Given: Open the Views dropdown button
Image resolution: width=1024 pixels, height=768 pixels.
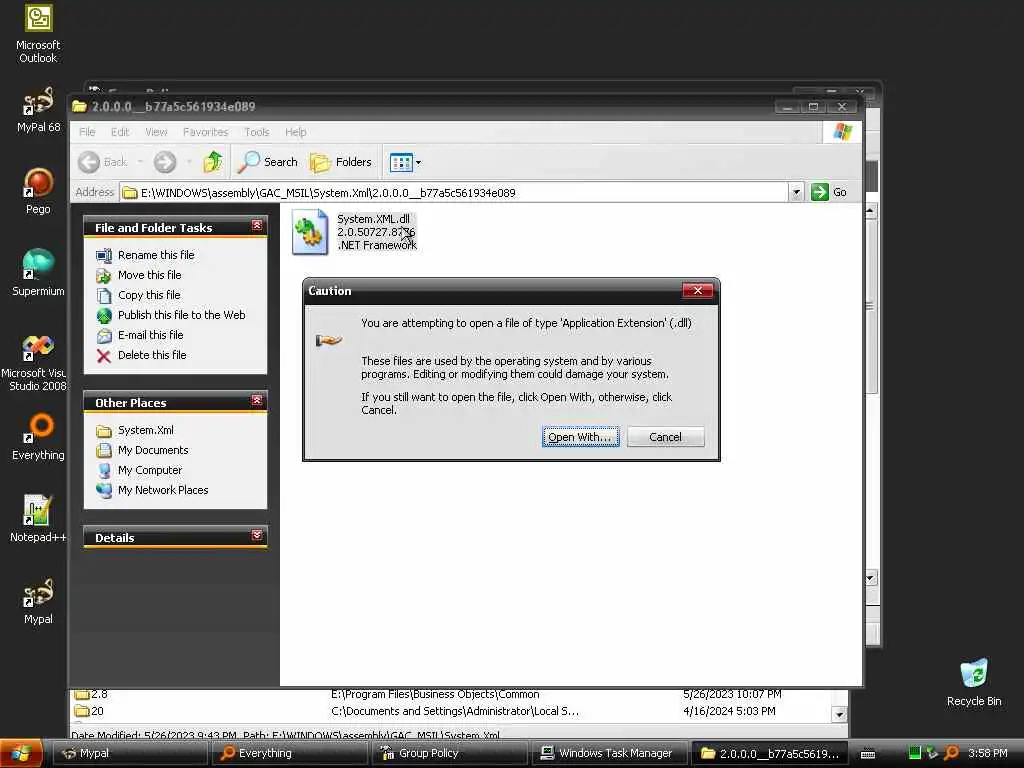Looking at the screenshot, I should pyautogui.click(x=405, y=162).
